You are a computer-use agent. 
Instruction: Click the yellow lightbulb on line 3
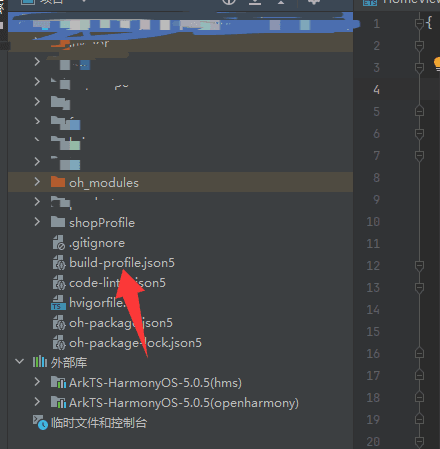tap(437, 64)
